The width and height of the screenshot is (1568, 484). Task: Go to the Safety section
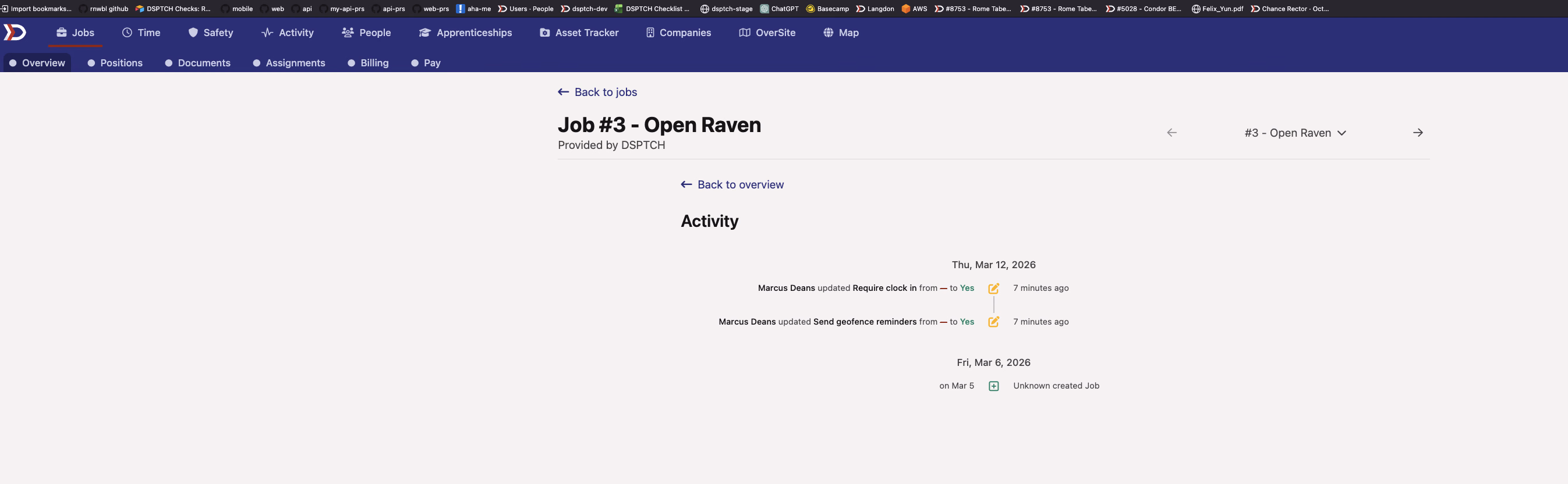click(211, 33)
